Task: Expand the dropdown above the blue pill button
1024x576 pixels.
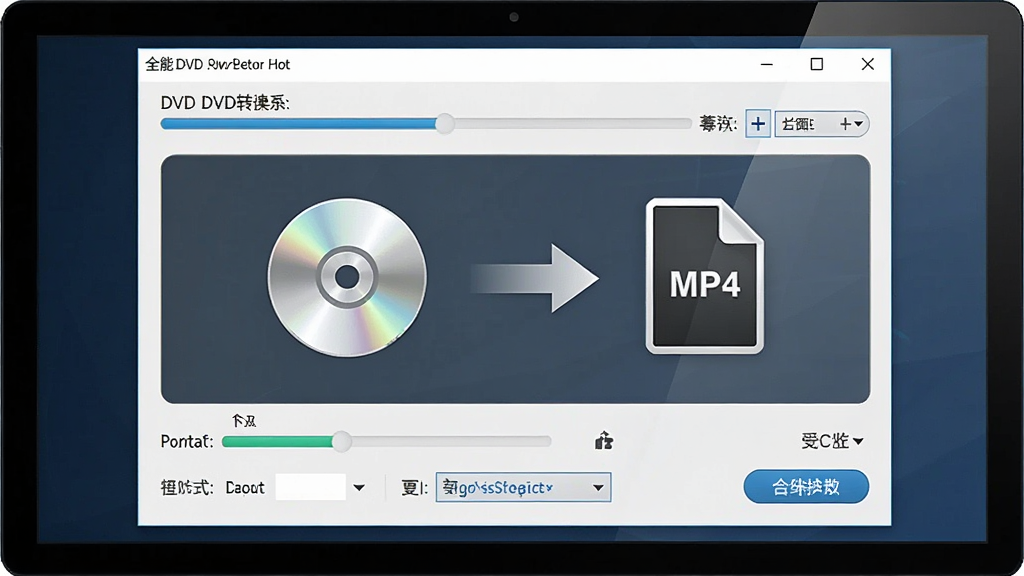Action: (832, 441)
